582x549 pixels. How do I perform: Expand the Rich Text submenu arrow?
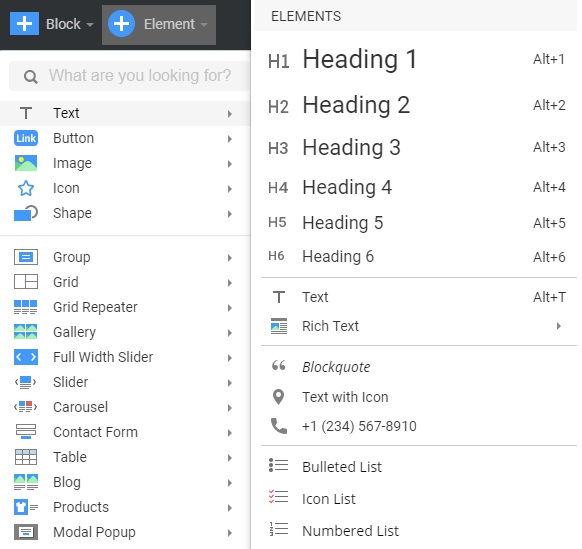click(559, 326)
